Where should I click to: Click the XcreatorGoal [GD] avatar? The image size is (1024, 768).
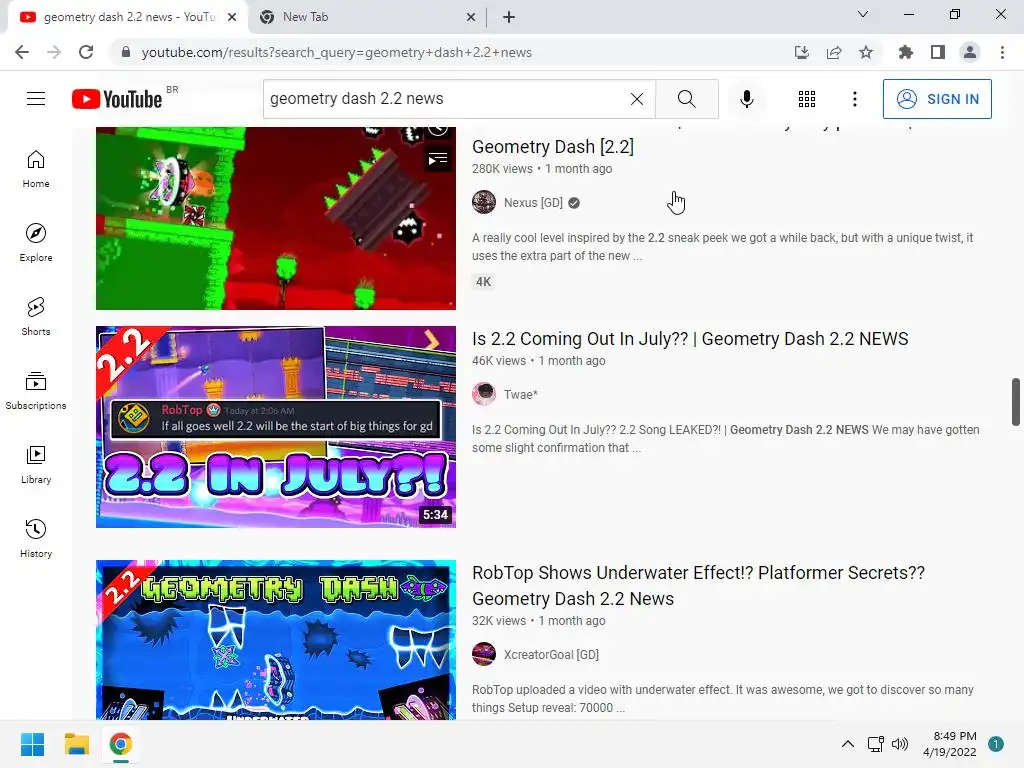click(x=484, y=654)
